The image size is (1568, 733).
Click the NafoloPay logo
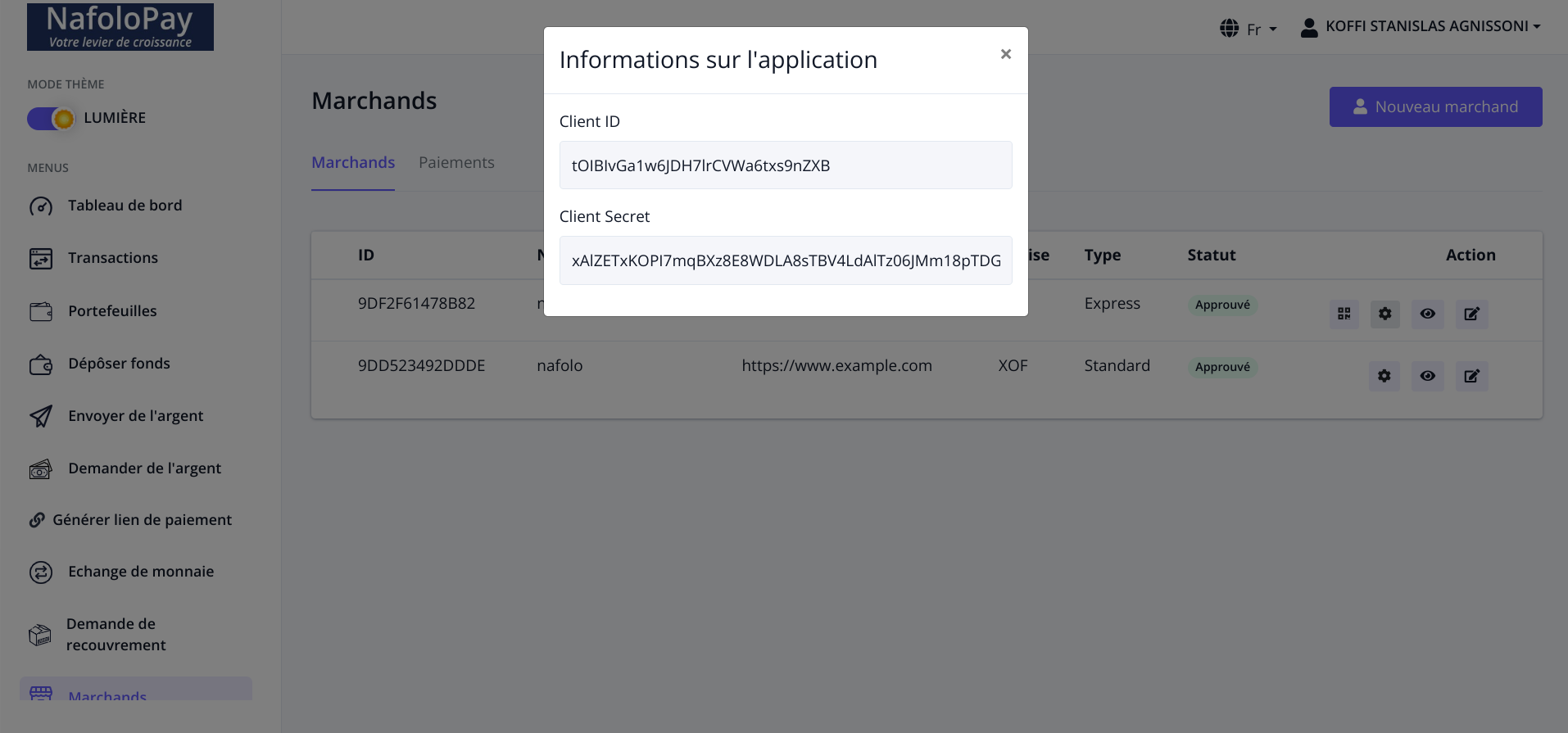click(120, 27)
